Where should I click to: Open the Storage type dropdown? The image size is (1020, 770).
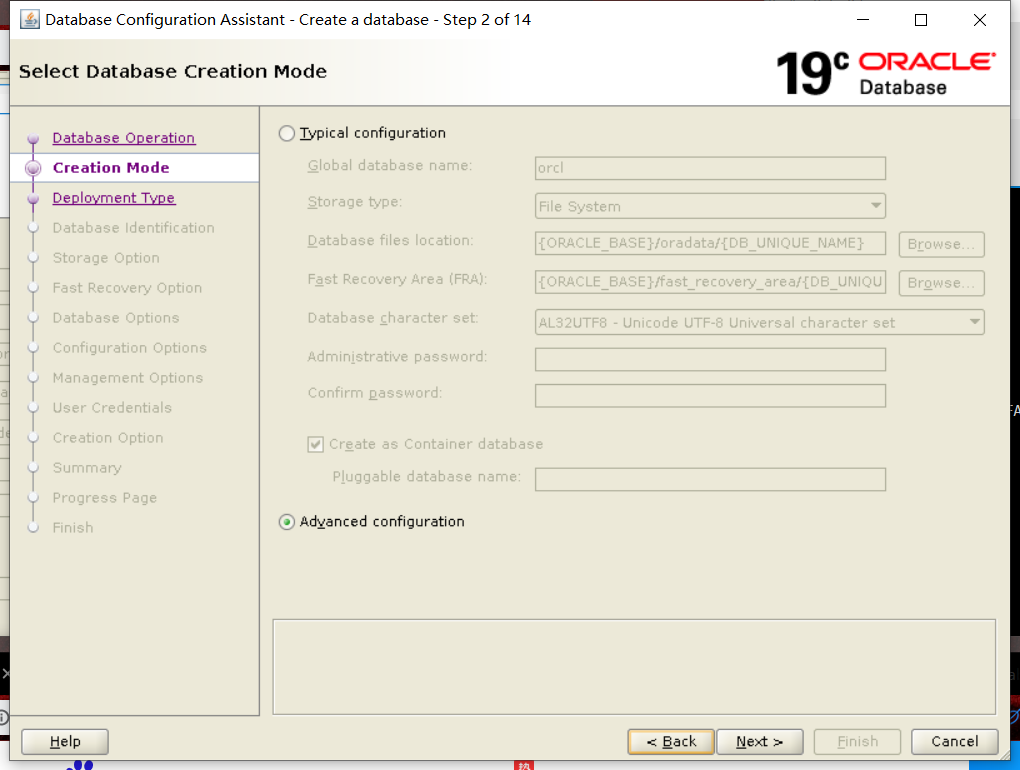pos(710,206)
